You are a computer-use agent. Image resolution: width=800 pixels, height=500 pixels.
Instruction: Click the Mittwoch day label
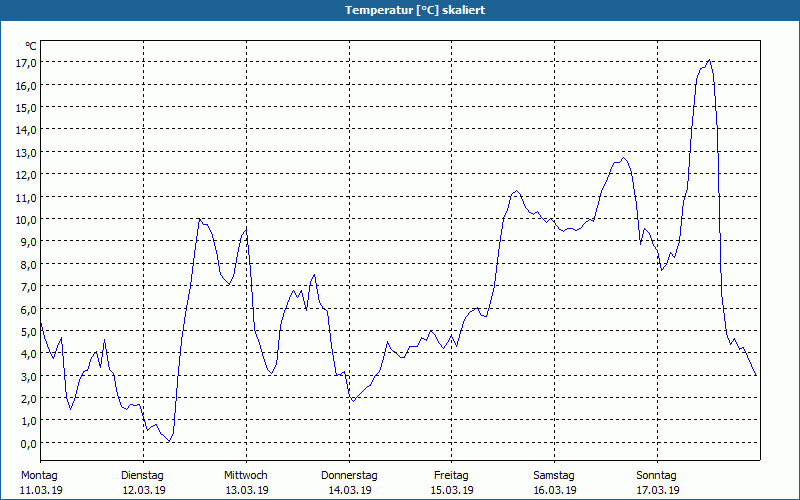245,476
